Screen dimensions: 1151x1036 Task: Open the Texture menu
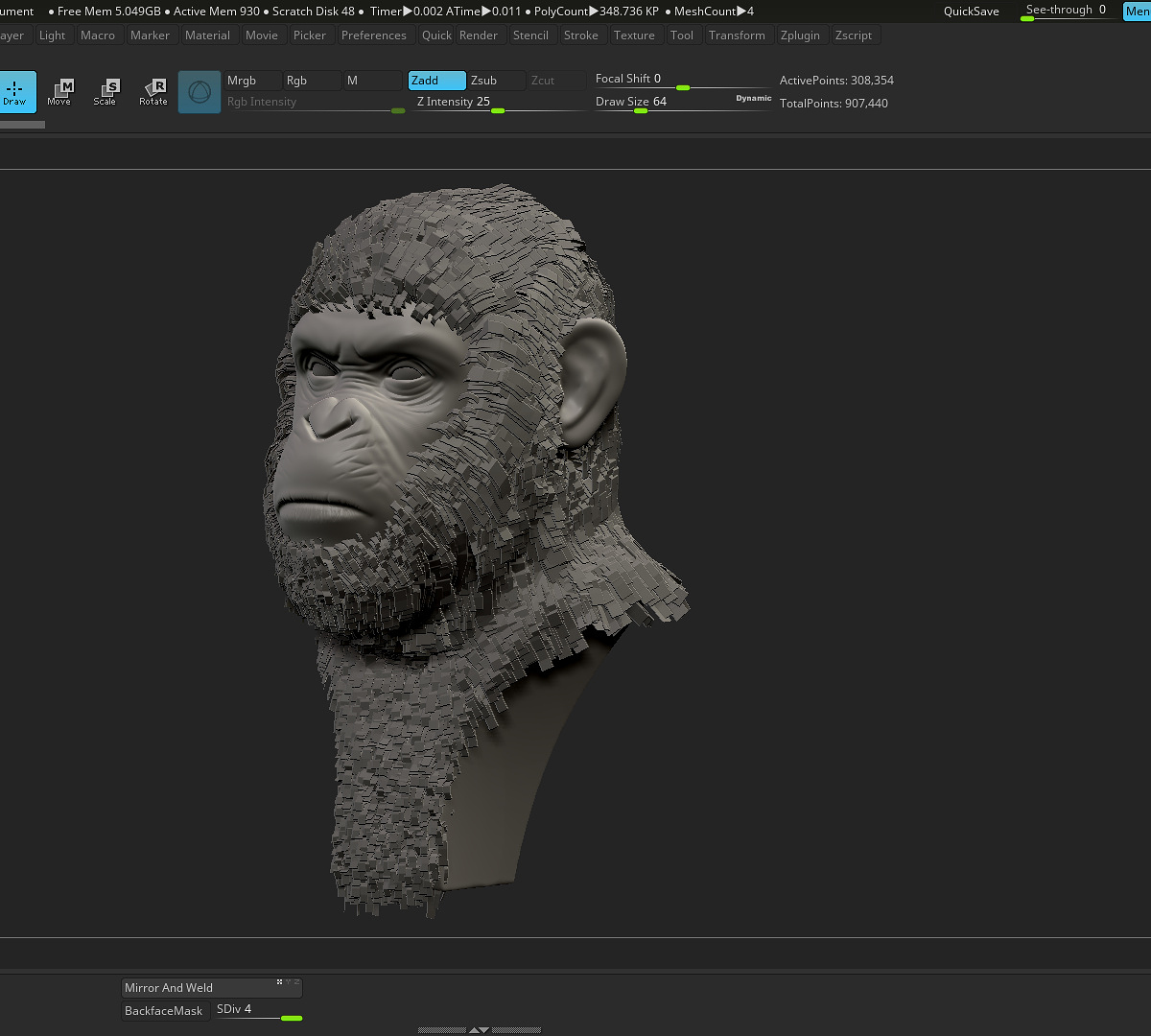pyautogui.click(x=634, y=35)
